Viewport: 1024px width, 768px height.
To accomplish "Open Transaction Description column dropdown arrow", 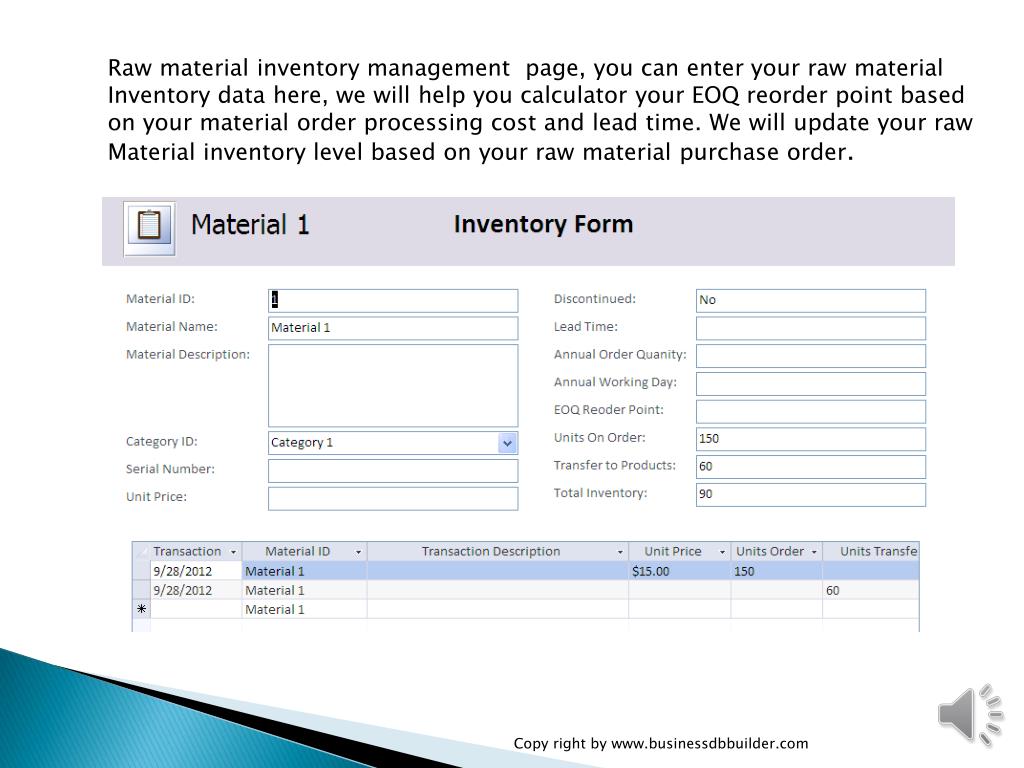I will click(620, 552).
